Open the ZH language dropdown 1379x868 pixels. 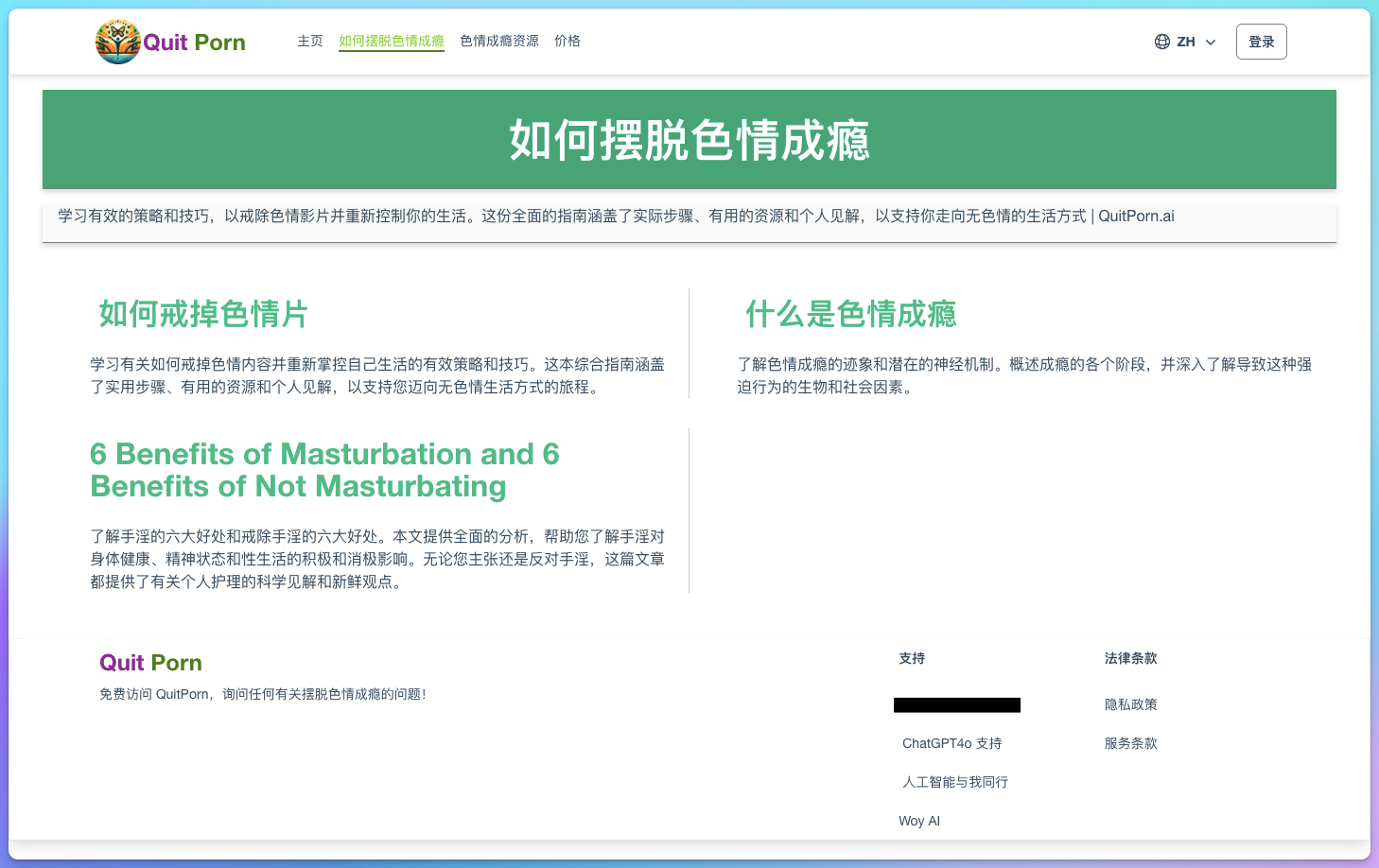tap(1184, 42)
